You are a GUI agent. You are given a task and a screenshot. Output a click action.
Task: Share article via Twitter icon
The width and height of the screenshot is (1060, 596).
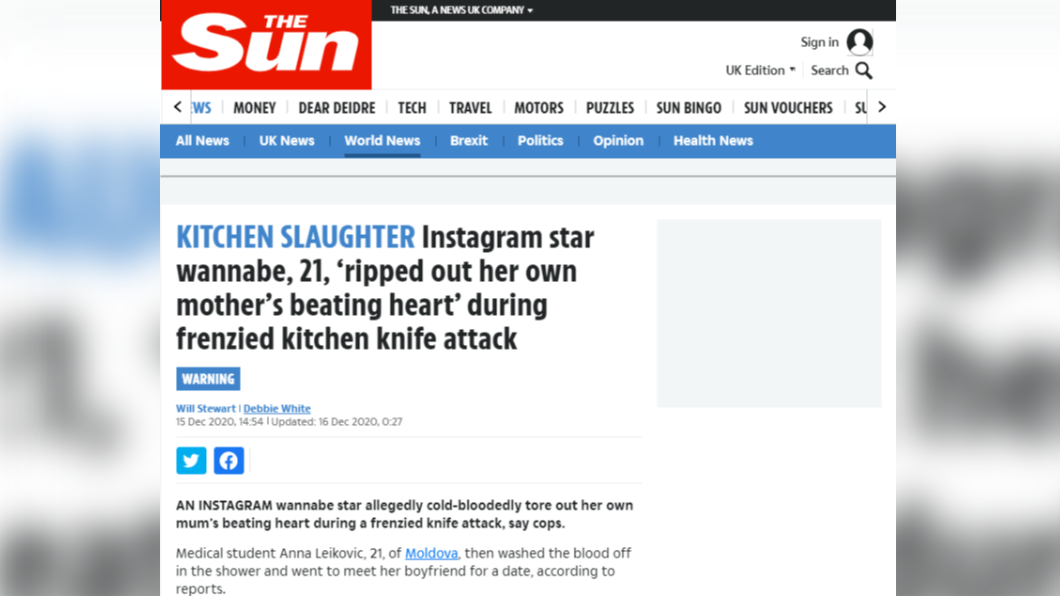tap(191, 460)
